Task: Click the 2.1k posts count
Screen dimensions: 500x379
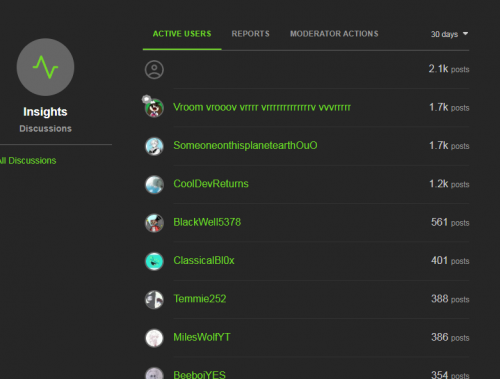Action: [x=449, y=69]
